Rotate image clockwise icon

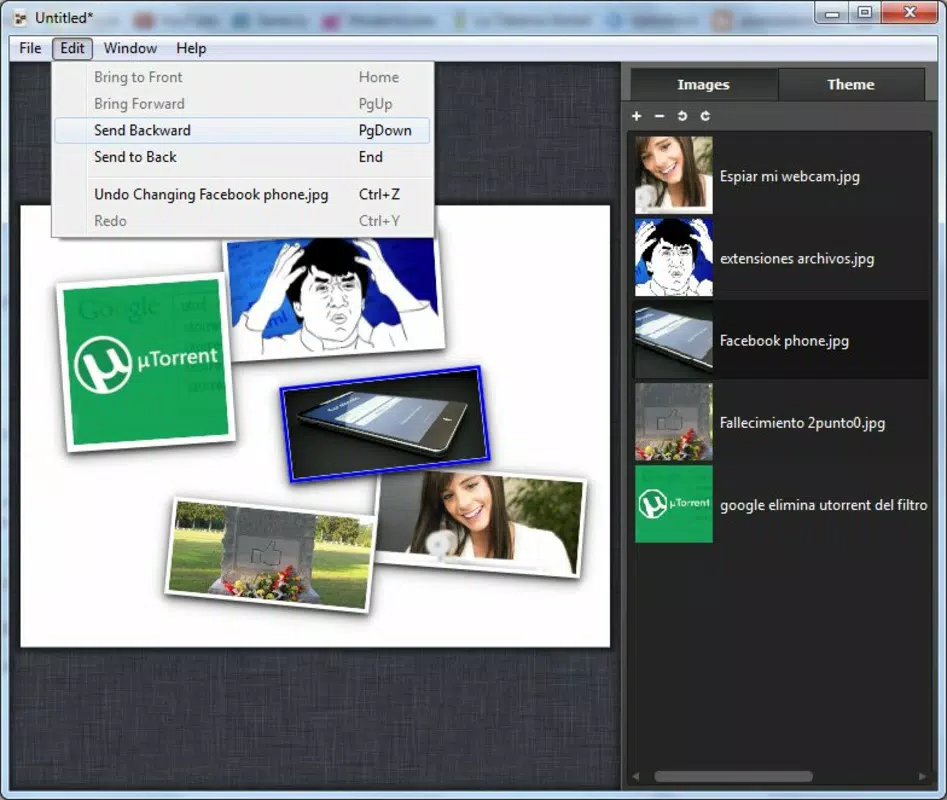click(x=705, y=115)
